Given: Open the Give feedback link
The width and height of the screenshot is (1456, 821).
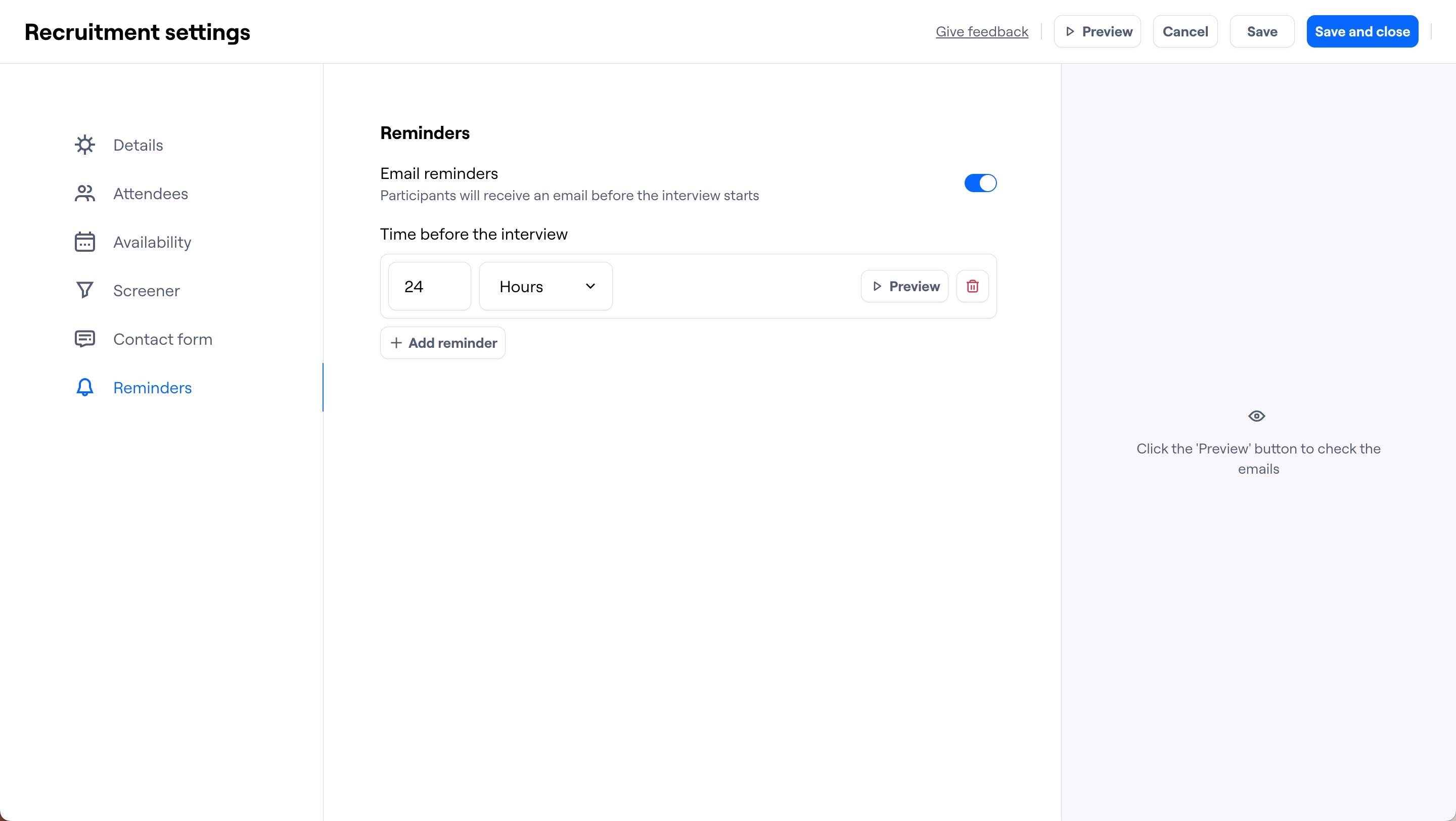Looking at the screenshot, I should [x=982, y=32].
